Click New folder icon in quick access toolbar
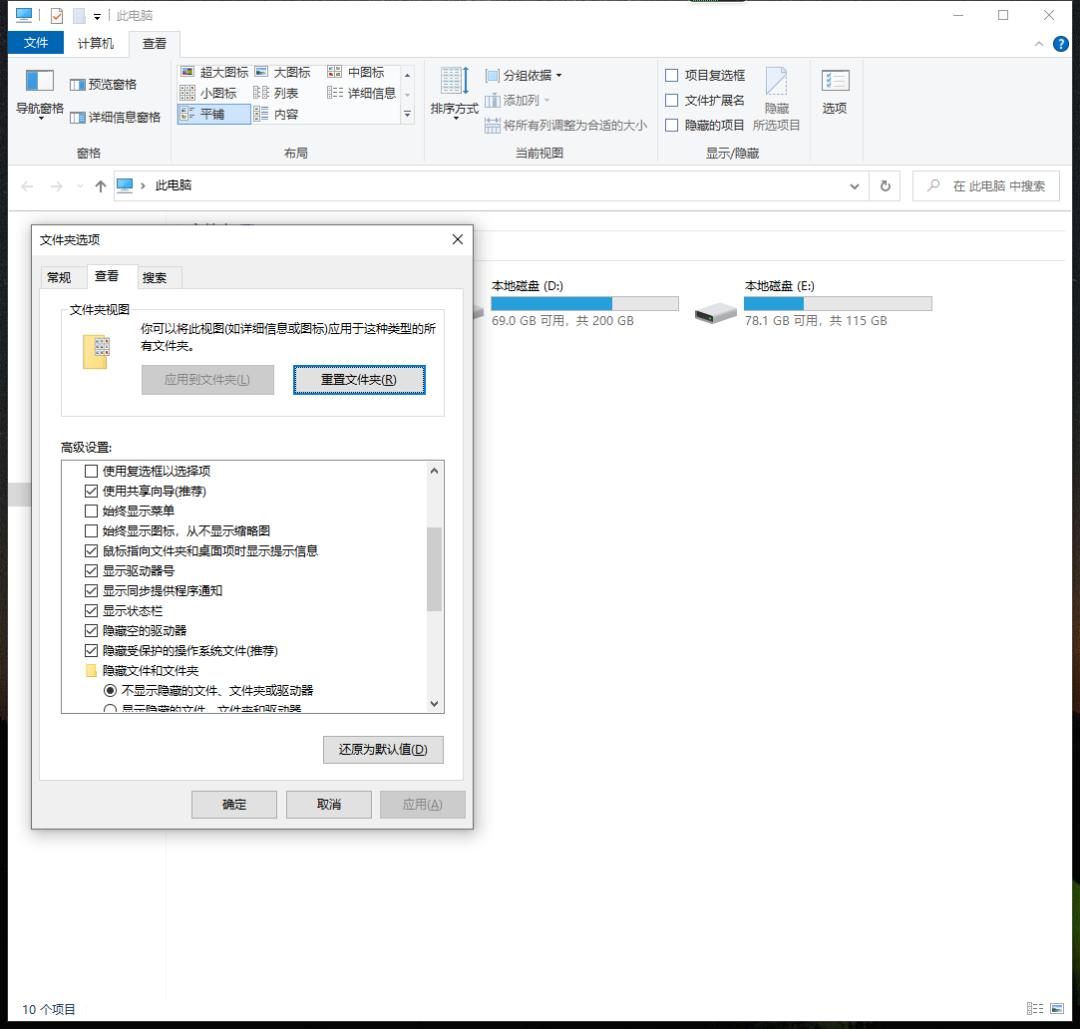 tap(79, 15)
